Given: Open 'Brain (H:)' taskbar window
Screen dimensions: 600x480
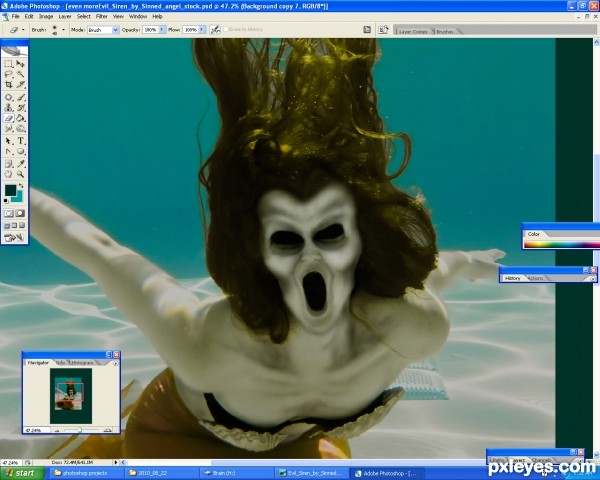Looking at the screenshot, I should (x=236, y=473).
